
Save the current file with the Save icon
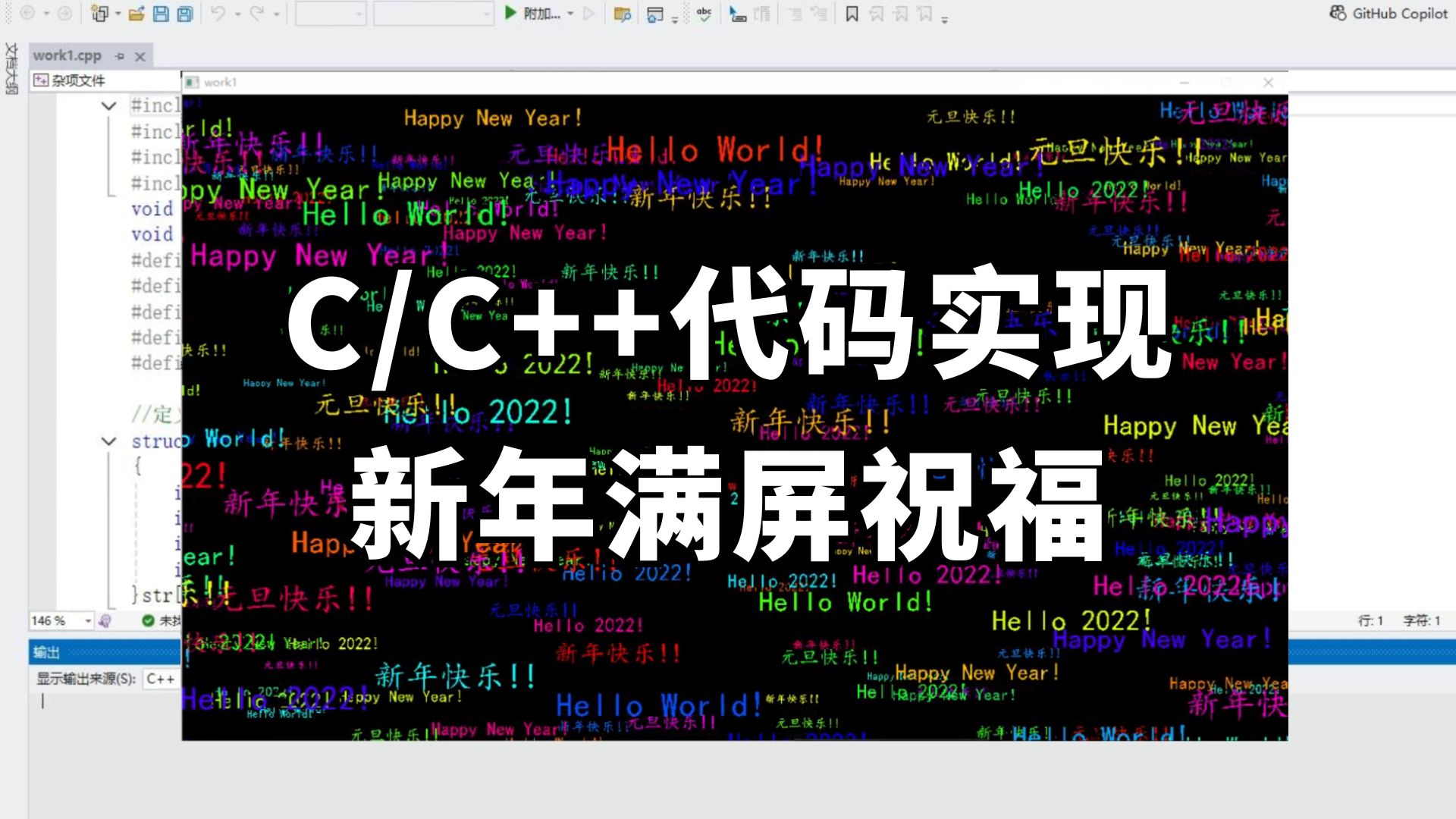tap(160, 13)
